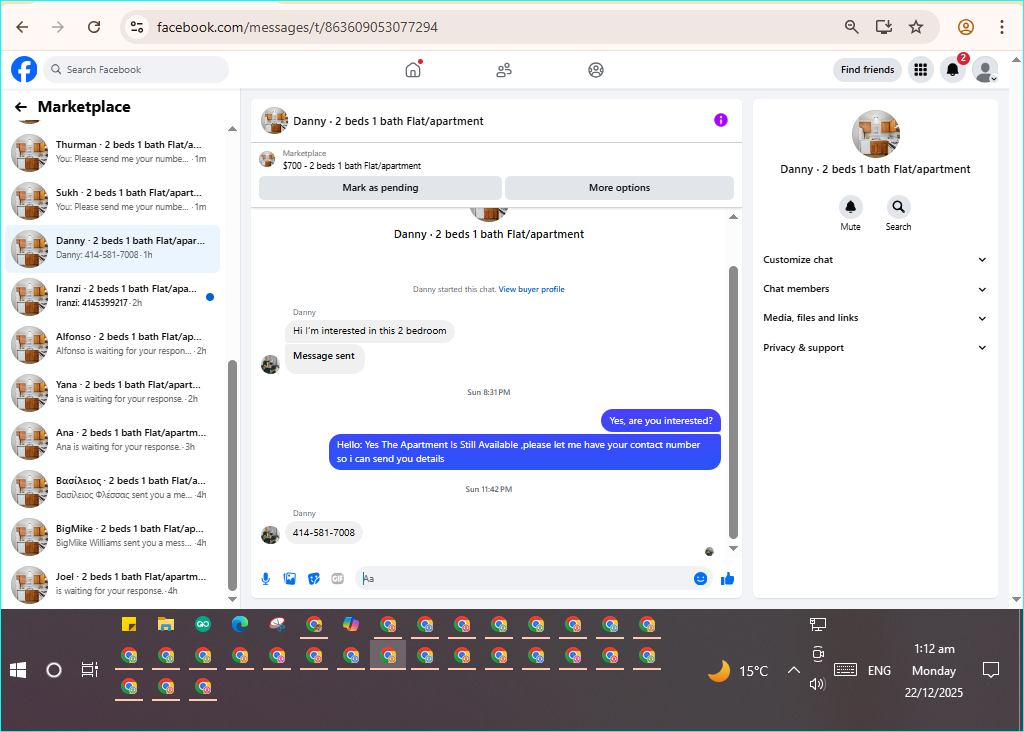Open Joel conversation in list
The height and width of the screenshot is (732, 1024).
[113, 584]
